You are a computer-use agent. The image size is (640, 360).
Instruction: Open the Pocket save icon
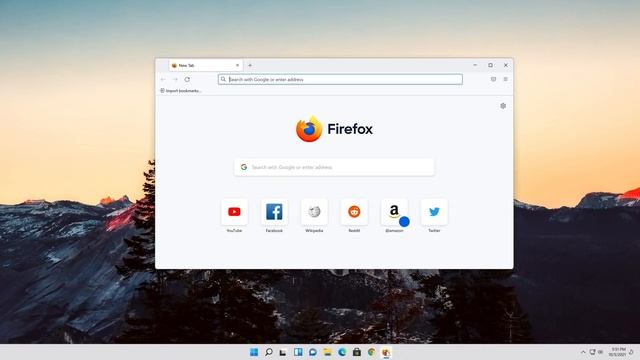493,79
